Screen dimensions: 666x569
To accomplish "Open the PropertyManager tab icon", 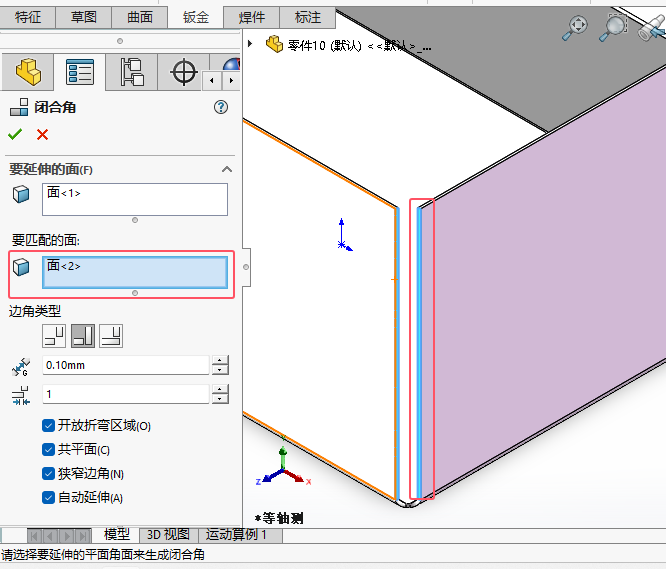I will click(x=80, y=72).
